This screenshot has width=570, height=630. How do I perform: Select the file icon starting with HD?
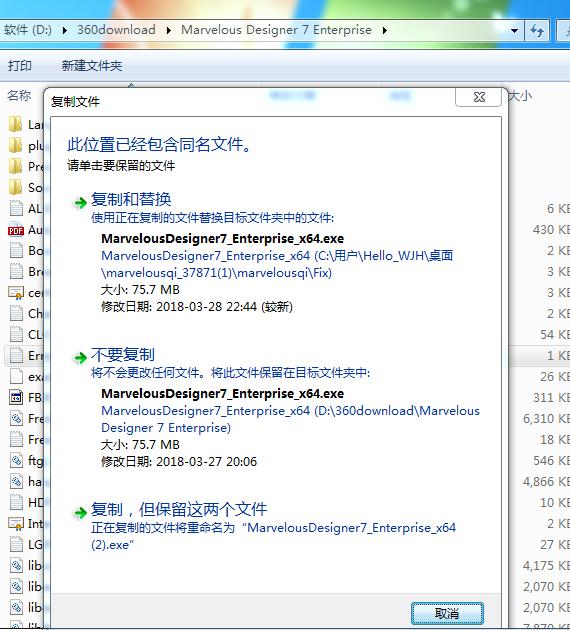16,502
